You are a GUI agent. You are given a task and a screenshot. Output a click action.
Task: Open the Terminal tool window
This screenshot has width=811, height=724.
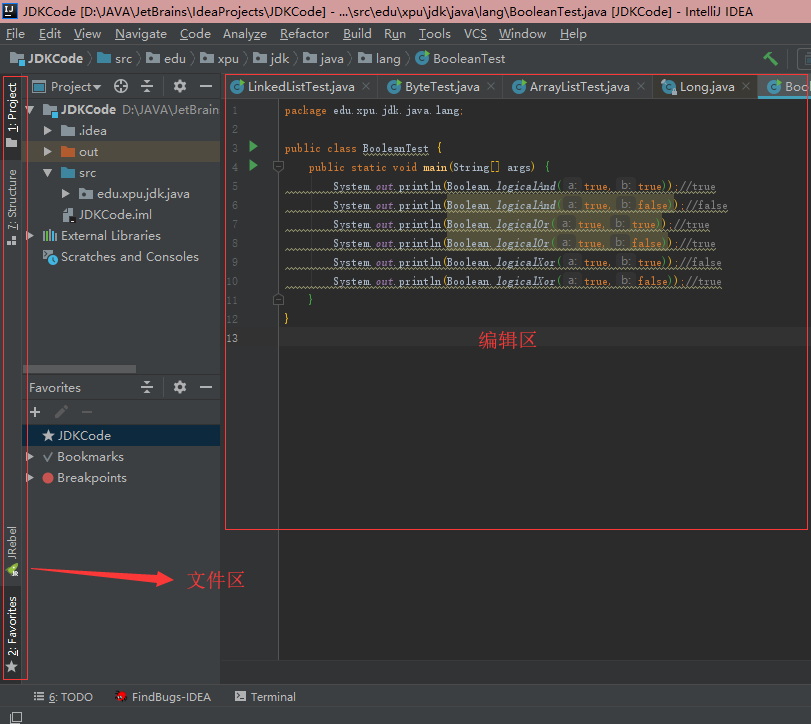(265, 697)
